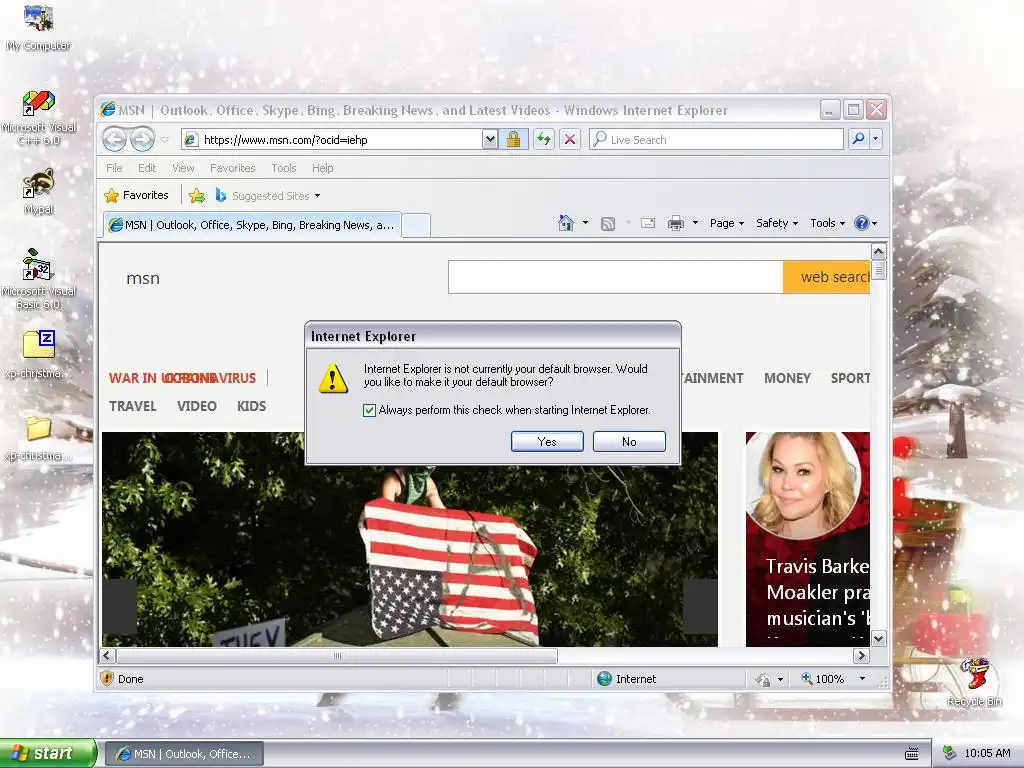Click No in the default browser dialog
The height and width of the screenshot is (768, 1024).
point(629,441)
